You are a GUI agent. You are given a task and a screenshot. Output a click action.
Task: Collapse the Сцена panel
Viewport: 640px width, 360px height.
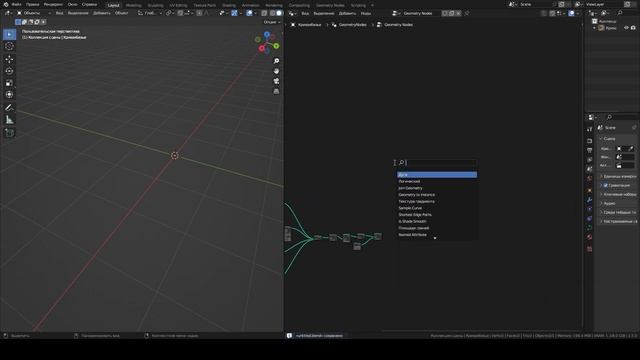click(618, 139)
